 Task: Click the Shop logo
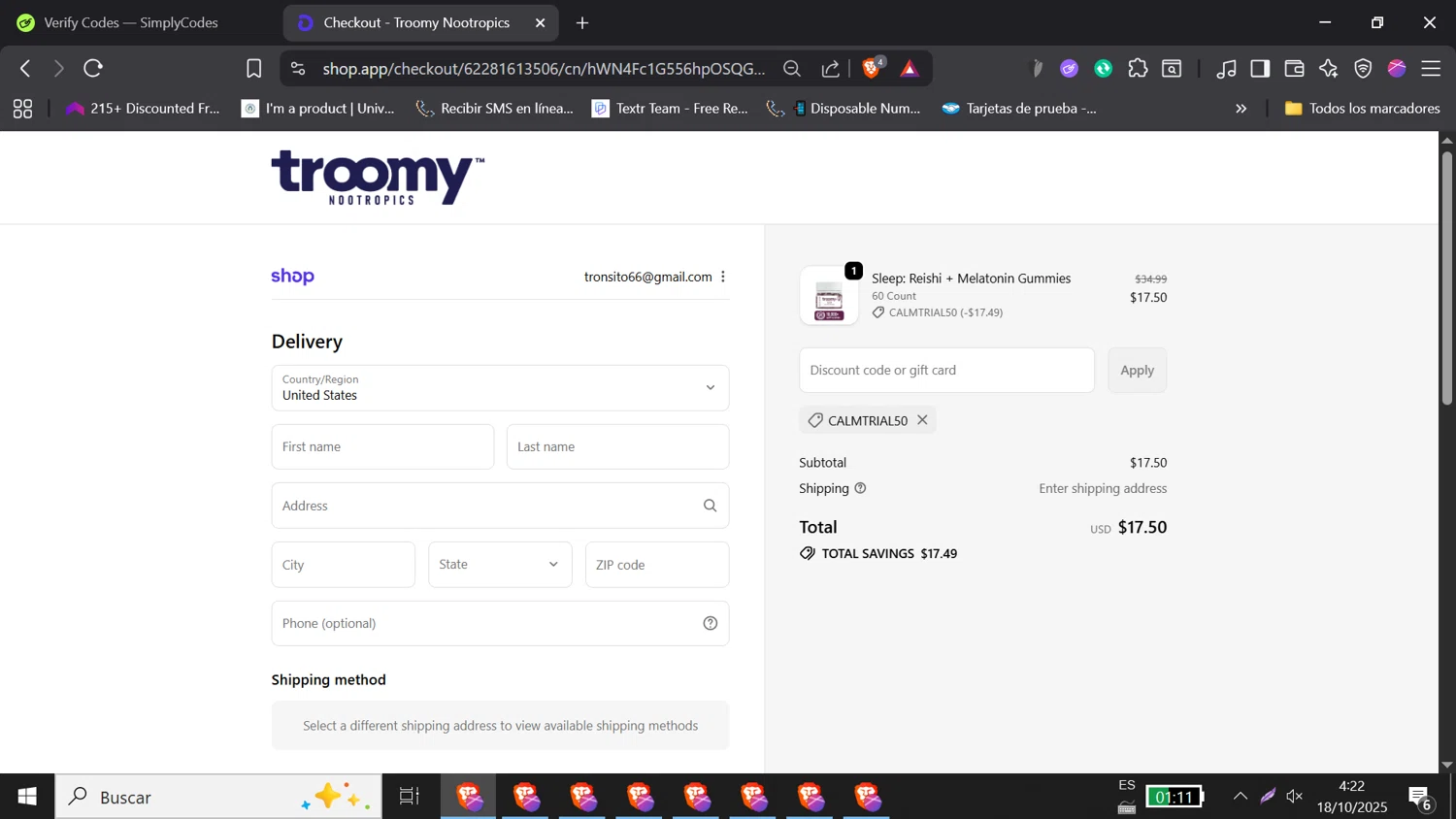(x=292, y=277)
